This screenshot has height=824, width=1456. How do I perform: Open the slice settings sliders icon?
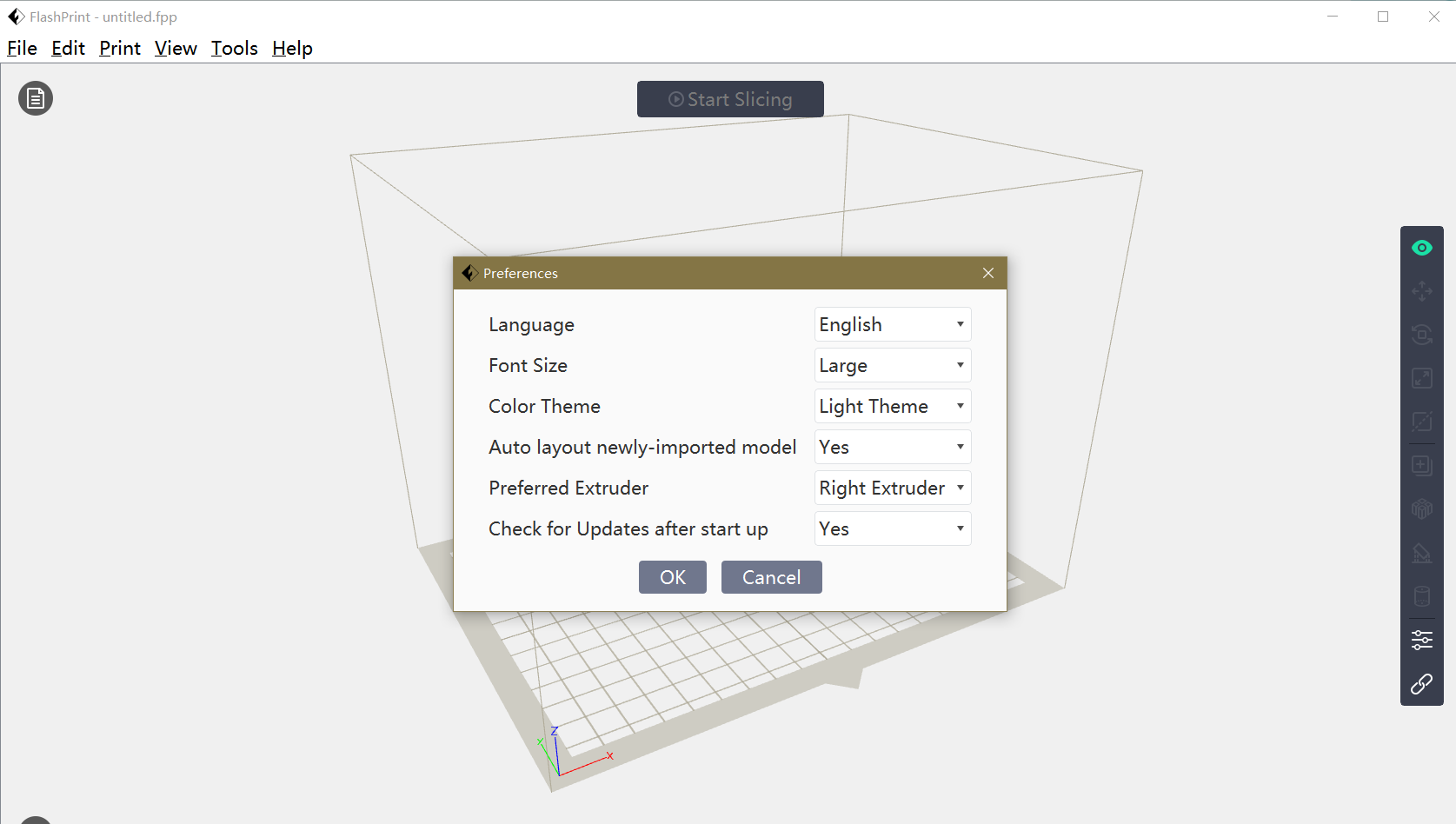click(x=1422, y=641)
